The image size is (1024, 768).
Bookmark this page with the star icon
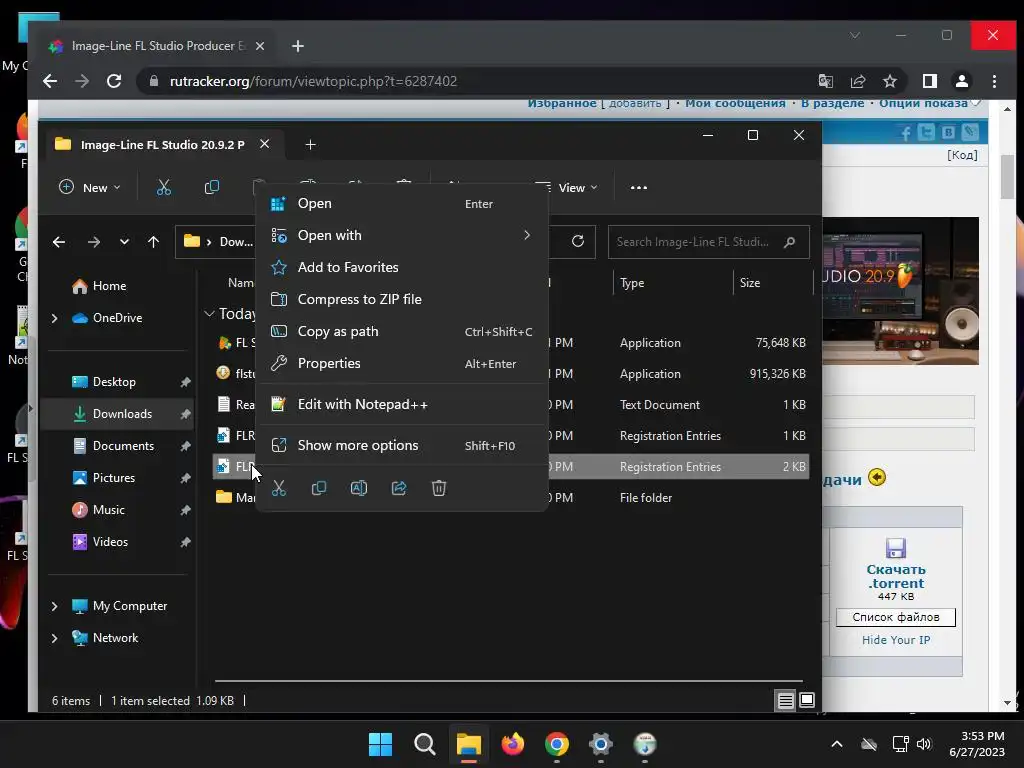890,81
